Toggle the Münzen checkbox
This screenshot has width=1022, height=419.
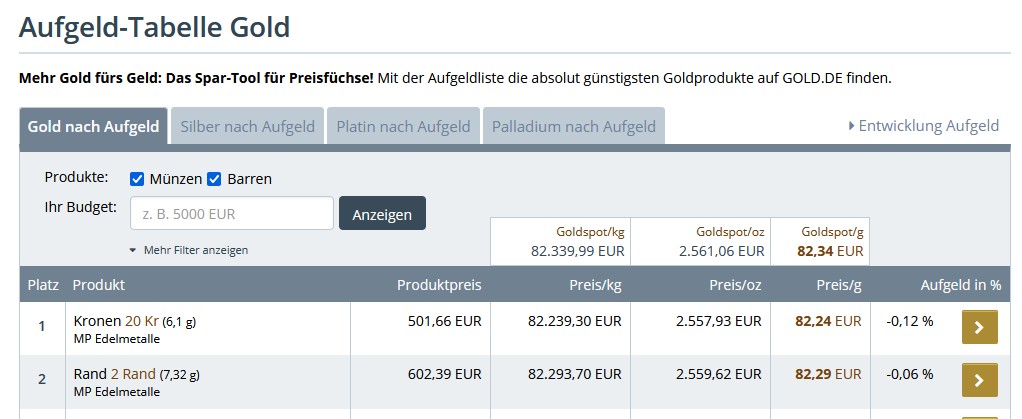coord(138,179)
